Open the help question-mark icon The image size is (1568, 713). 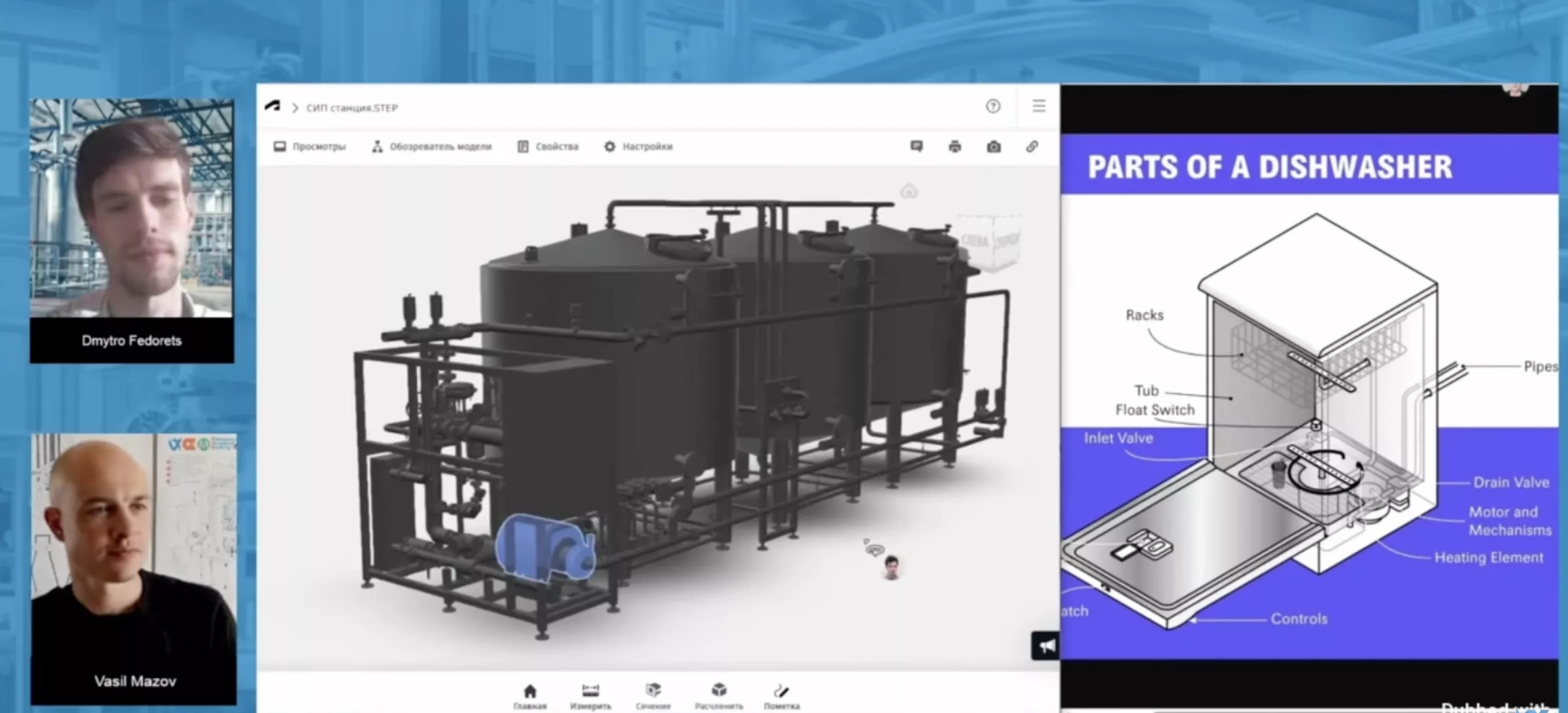tap(993, 106)
